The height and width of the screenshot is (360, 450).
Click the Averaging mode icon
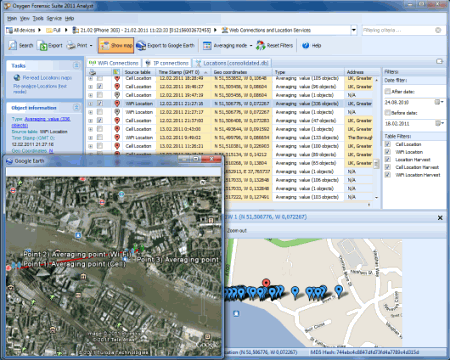click(x=207, y=46)
